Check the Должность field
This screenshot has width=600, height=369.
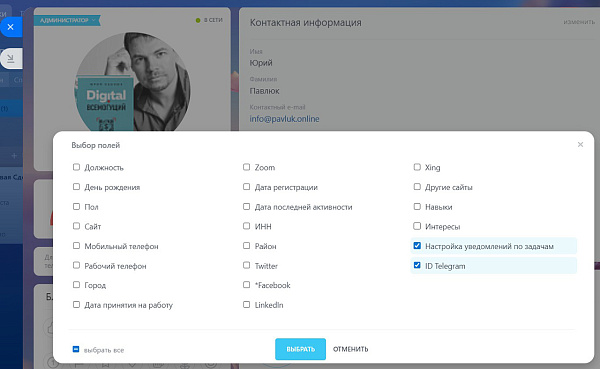point(77,167)
